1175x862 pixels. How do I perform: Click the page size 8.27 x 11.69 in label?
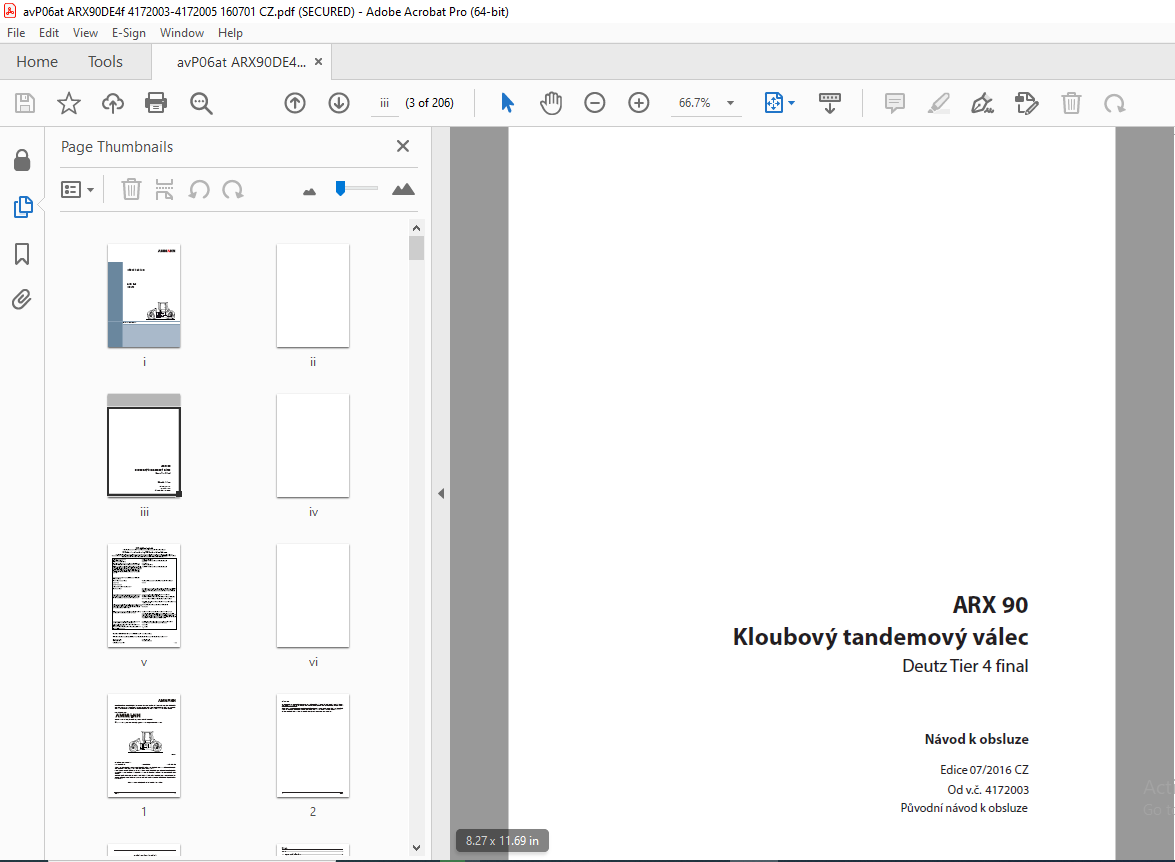coord(502,841)
